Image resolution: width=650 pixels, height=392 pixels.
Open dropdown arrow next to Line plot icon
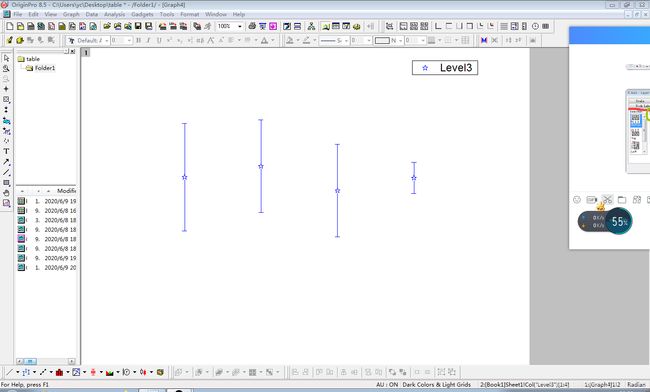(x=17, y=372)
